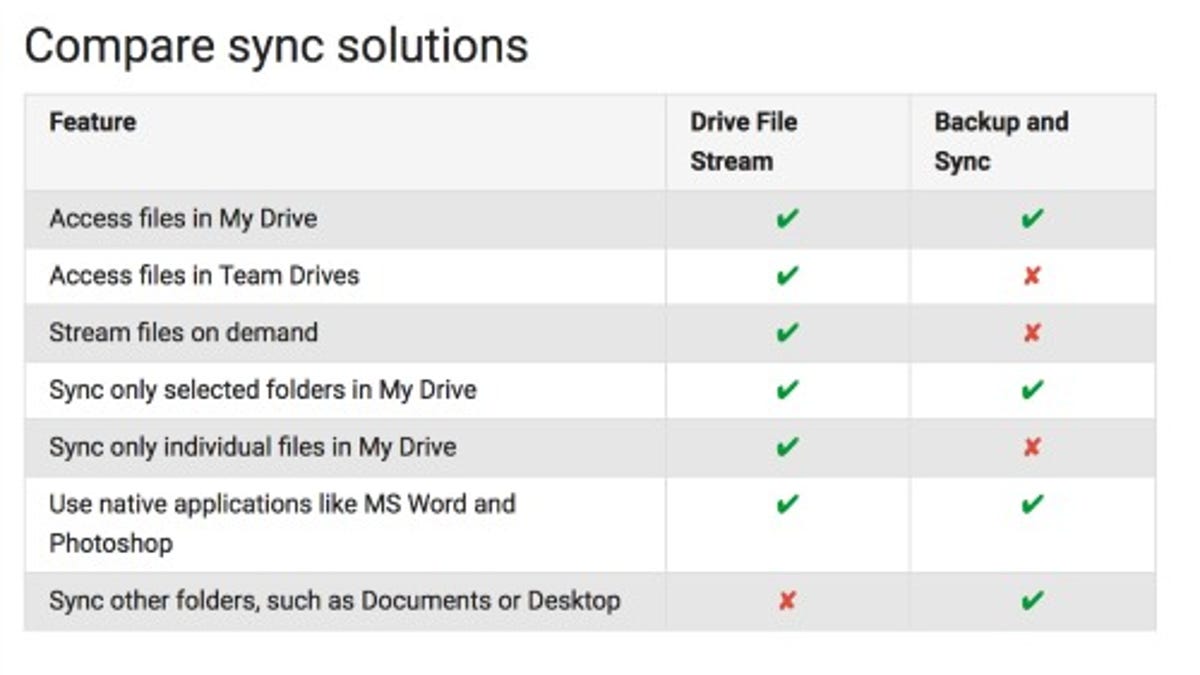Click Drive File Stream checkmark for selected folders
The width and height of the screenshot is (1200, 675).
pyautogui.click(x=788, y=390)
